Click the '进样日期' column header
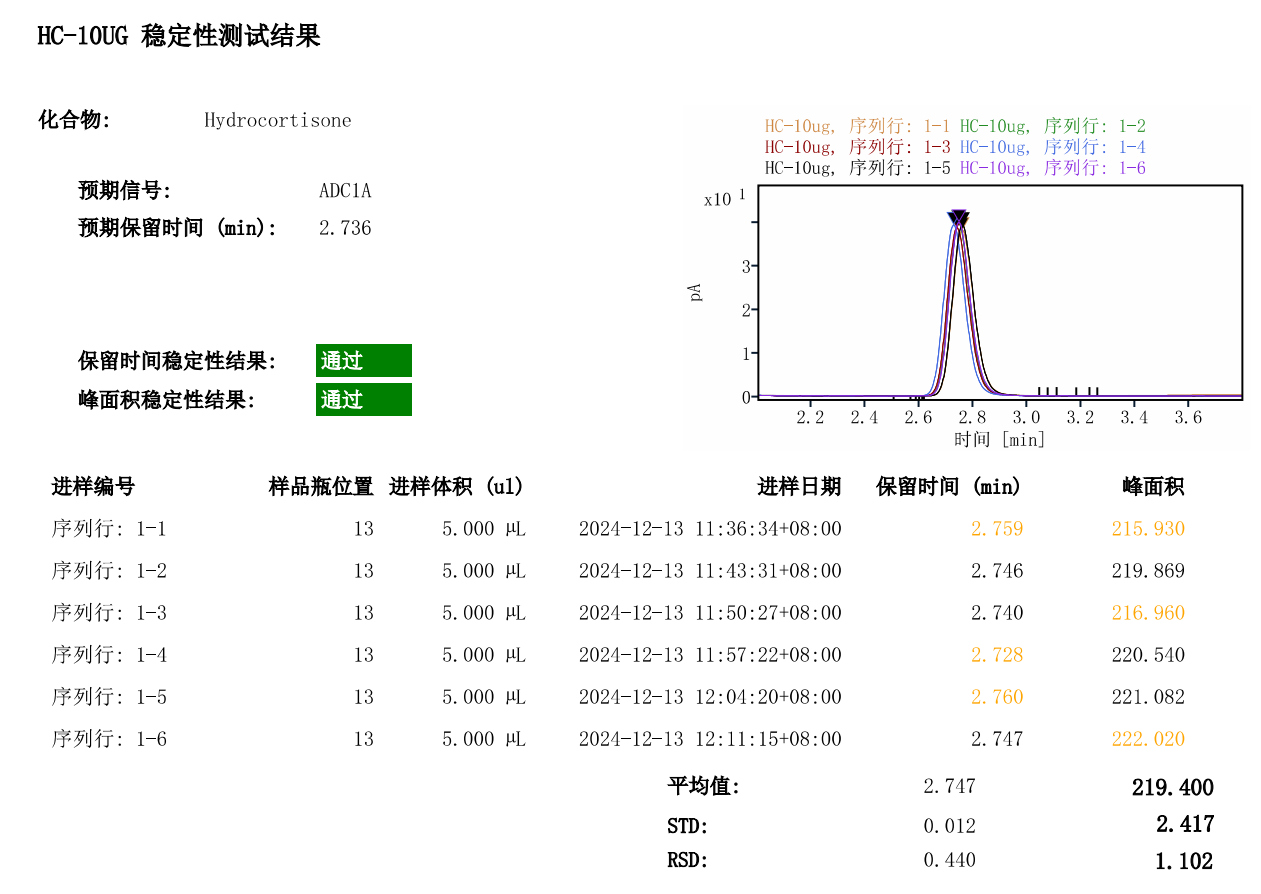 click(799, 487)
